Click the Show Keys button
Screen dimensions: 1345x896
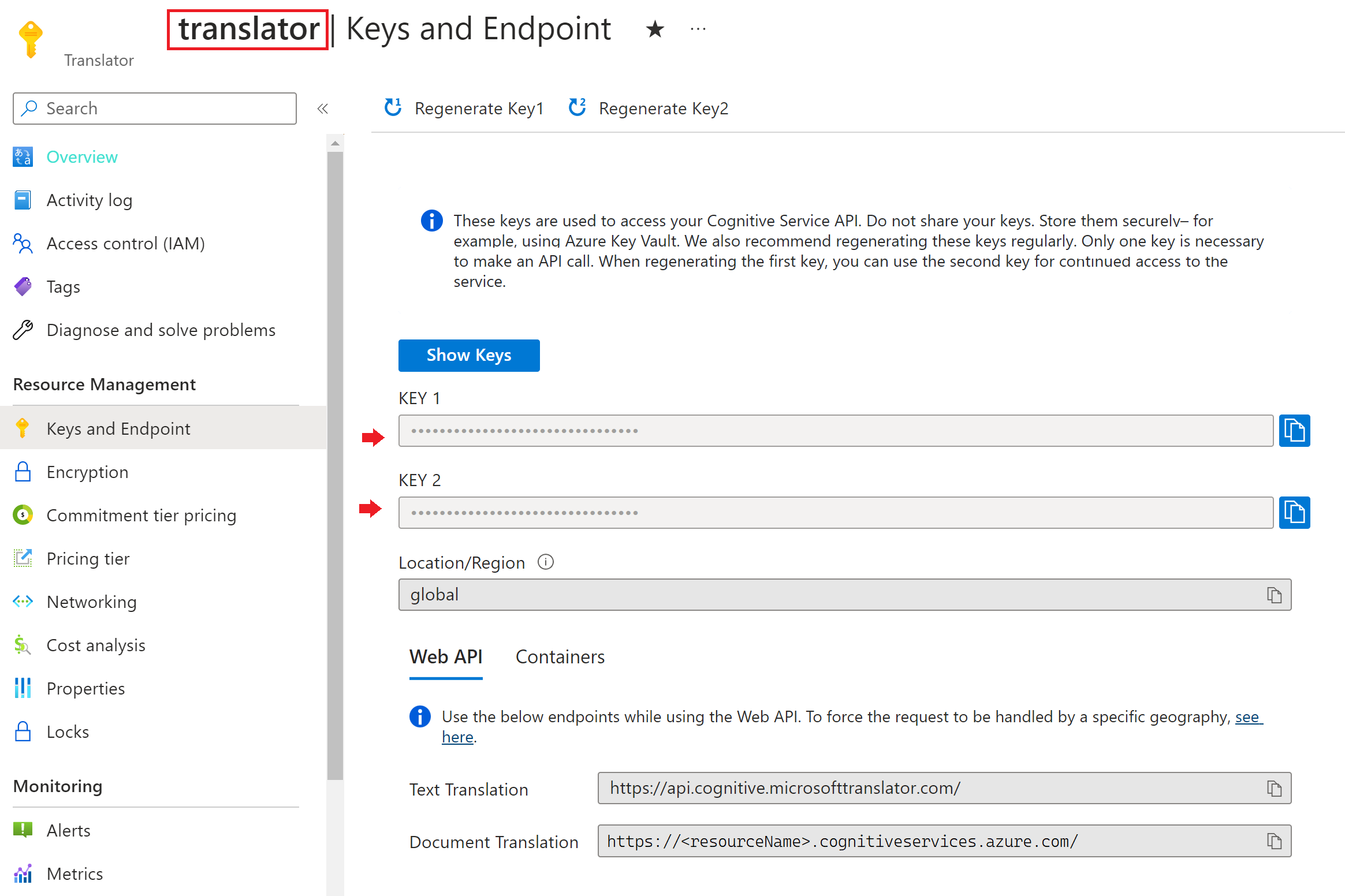[x=468, y=354]
